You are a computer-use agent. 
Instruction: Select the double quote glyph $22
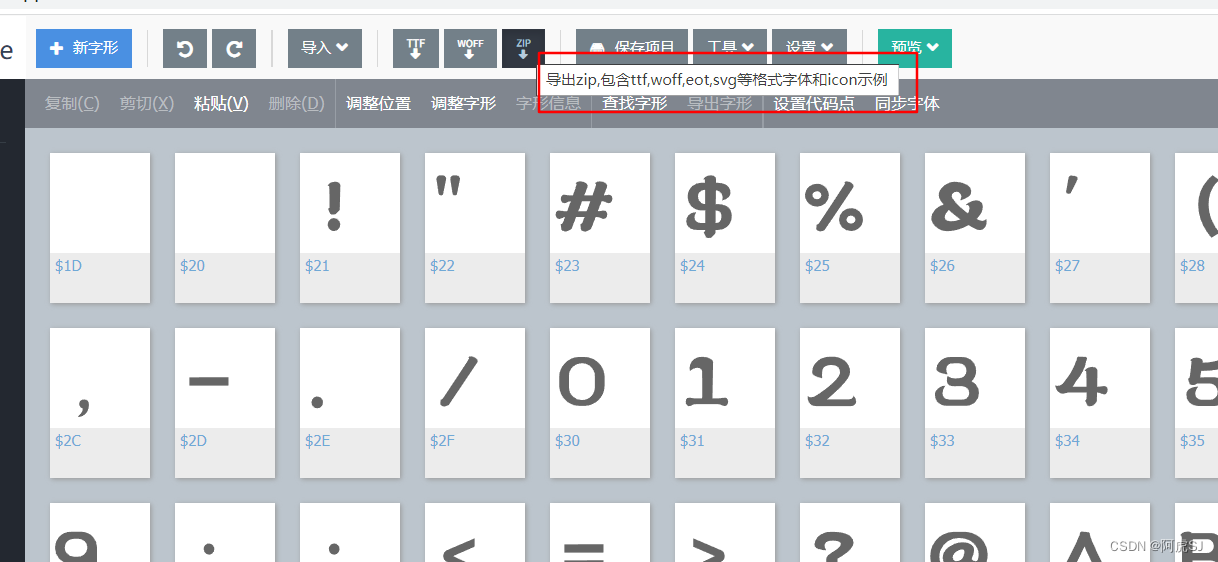coord(475,228)
